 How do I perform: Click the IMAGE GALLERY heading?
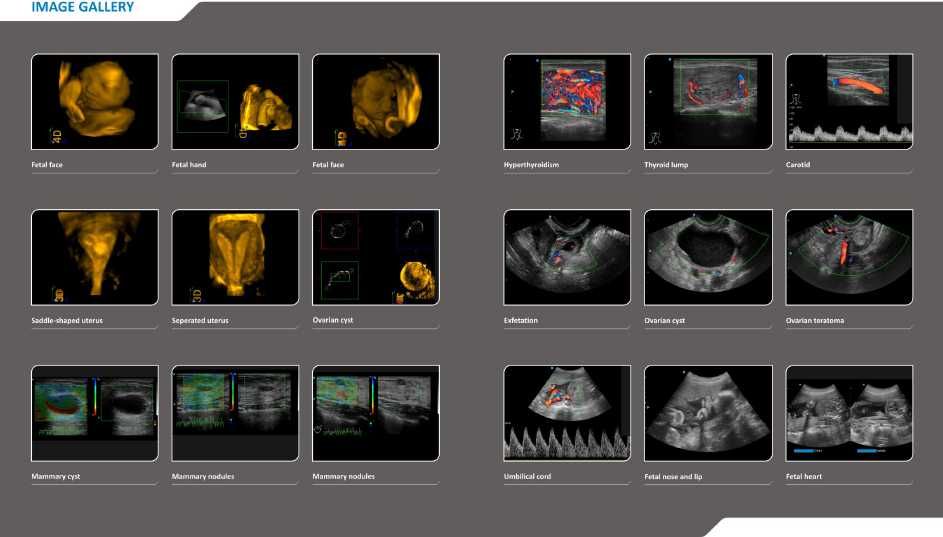pos(82,7)
